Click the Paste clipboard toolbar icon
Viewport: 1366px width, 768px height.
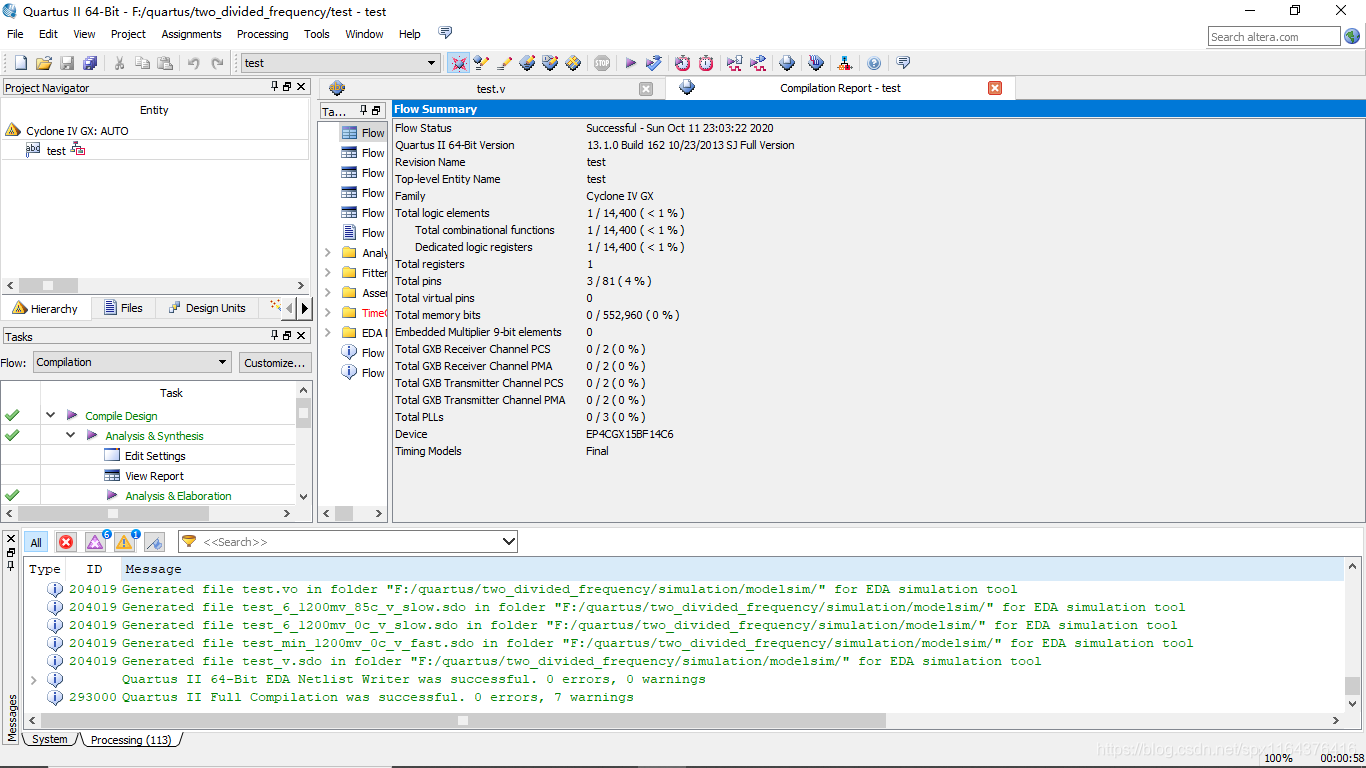(x=165, y=63)
